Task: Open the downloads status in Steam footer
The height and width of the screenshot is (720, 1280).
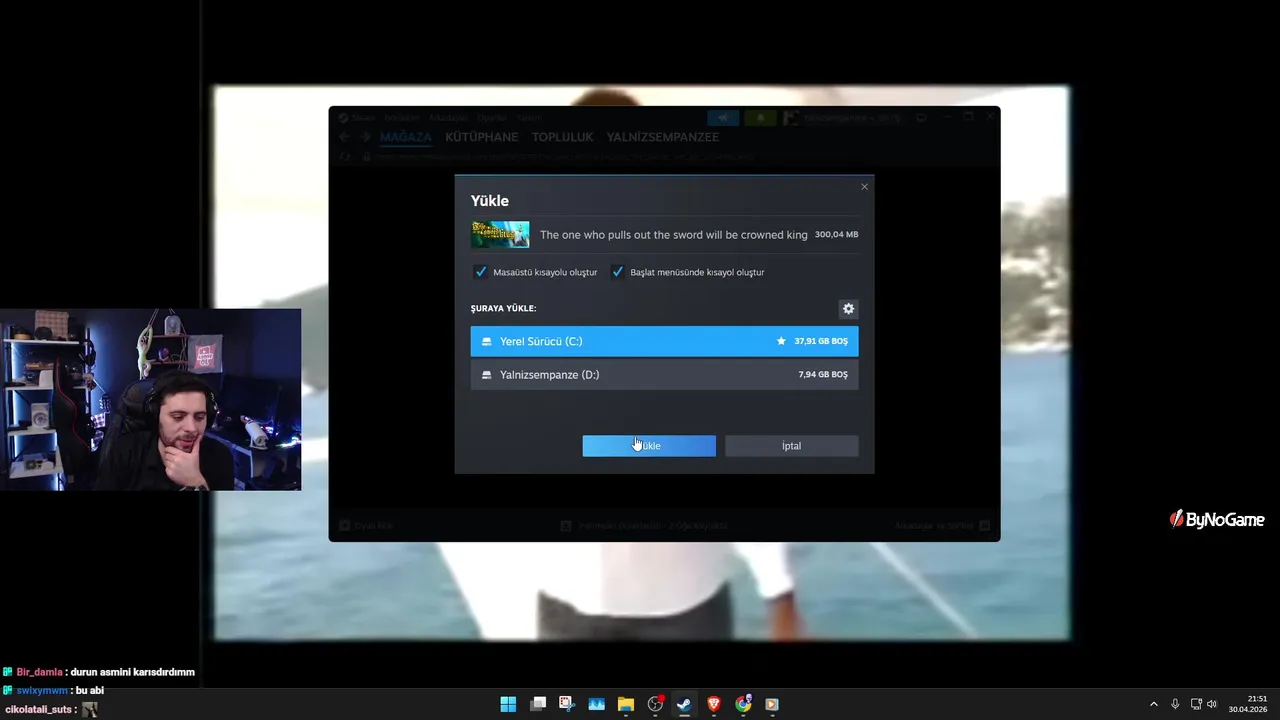Action: tap(643, 525)
